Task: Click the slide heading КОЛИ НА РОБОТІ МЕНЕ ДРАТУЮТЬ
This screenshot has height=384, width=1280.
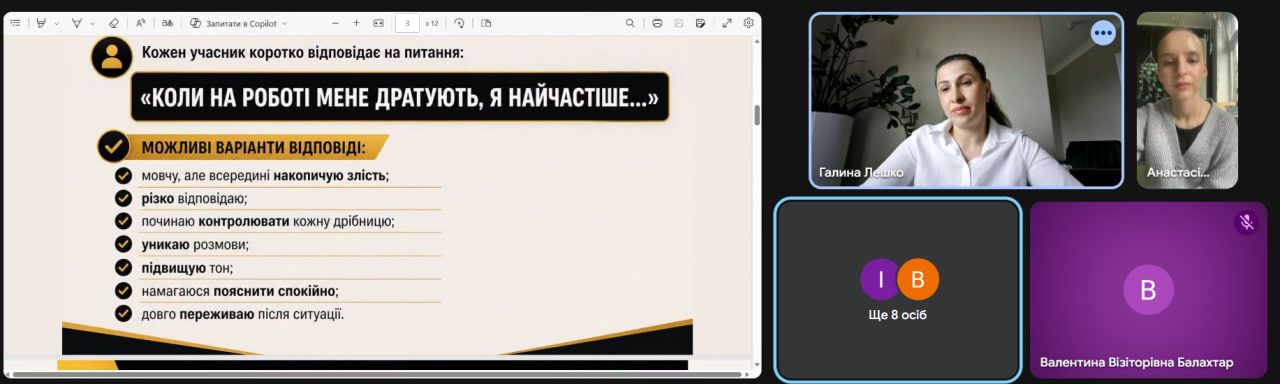Action: coord(399,97)
